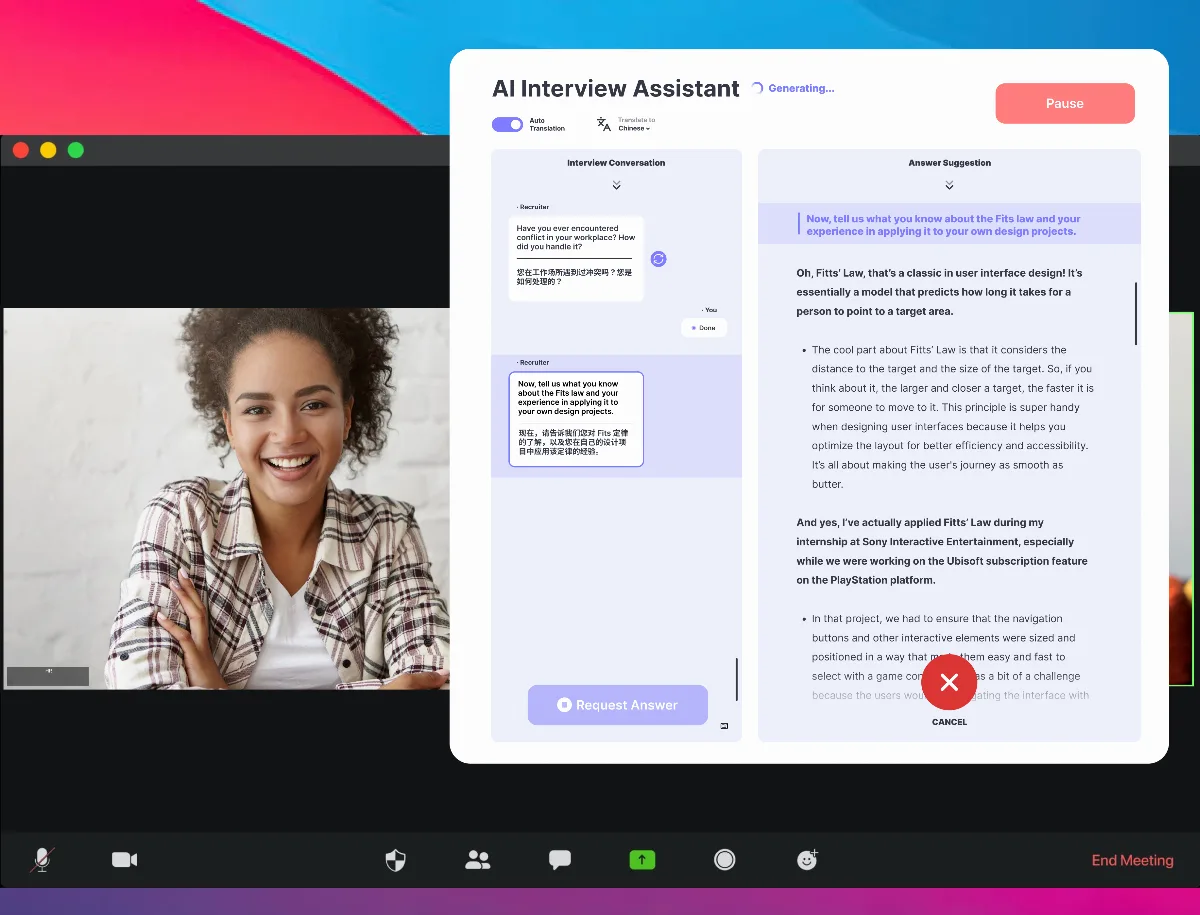Click End Meeting
1200x915 pixels.
click(1132, 860)
